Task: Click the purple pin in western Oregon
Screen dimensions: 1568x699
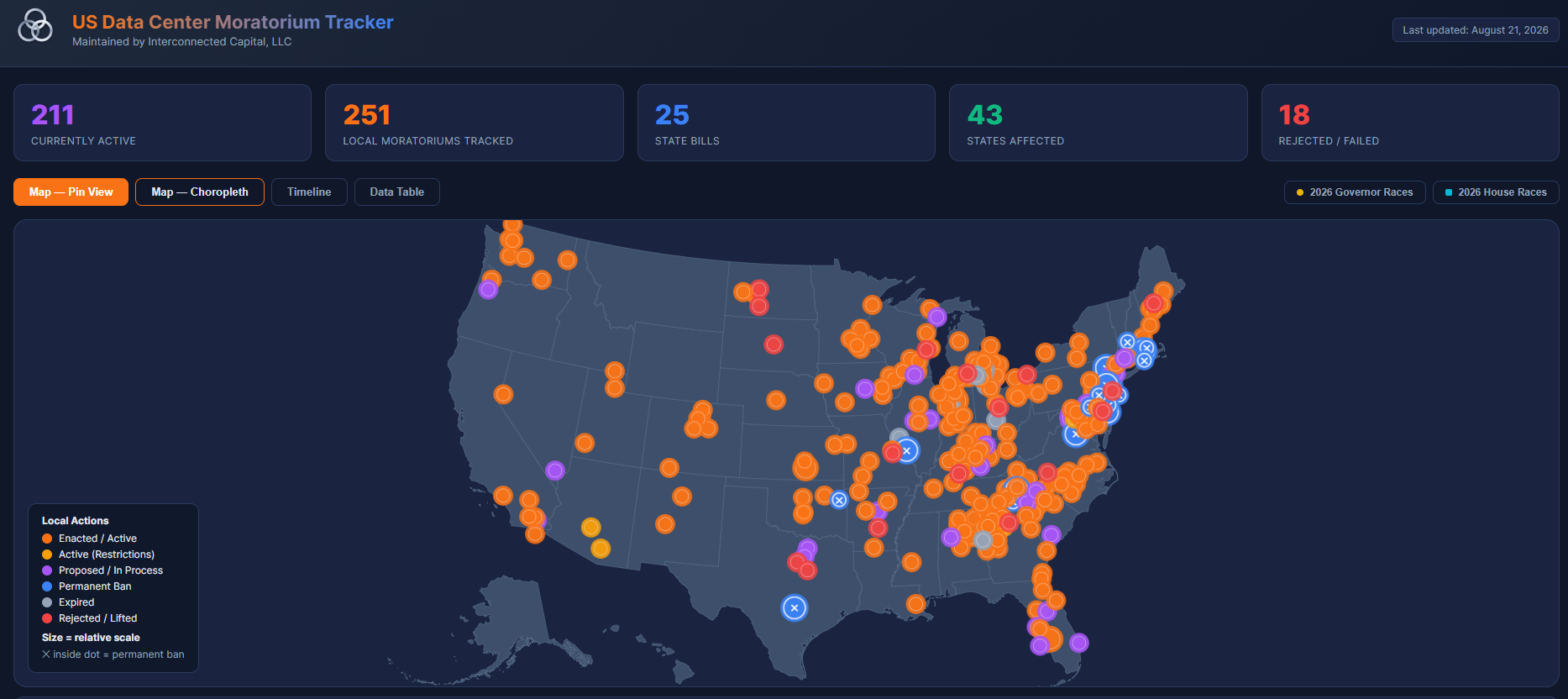Action: (488, 290)
